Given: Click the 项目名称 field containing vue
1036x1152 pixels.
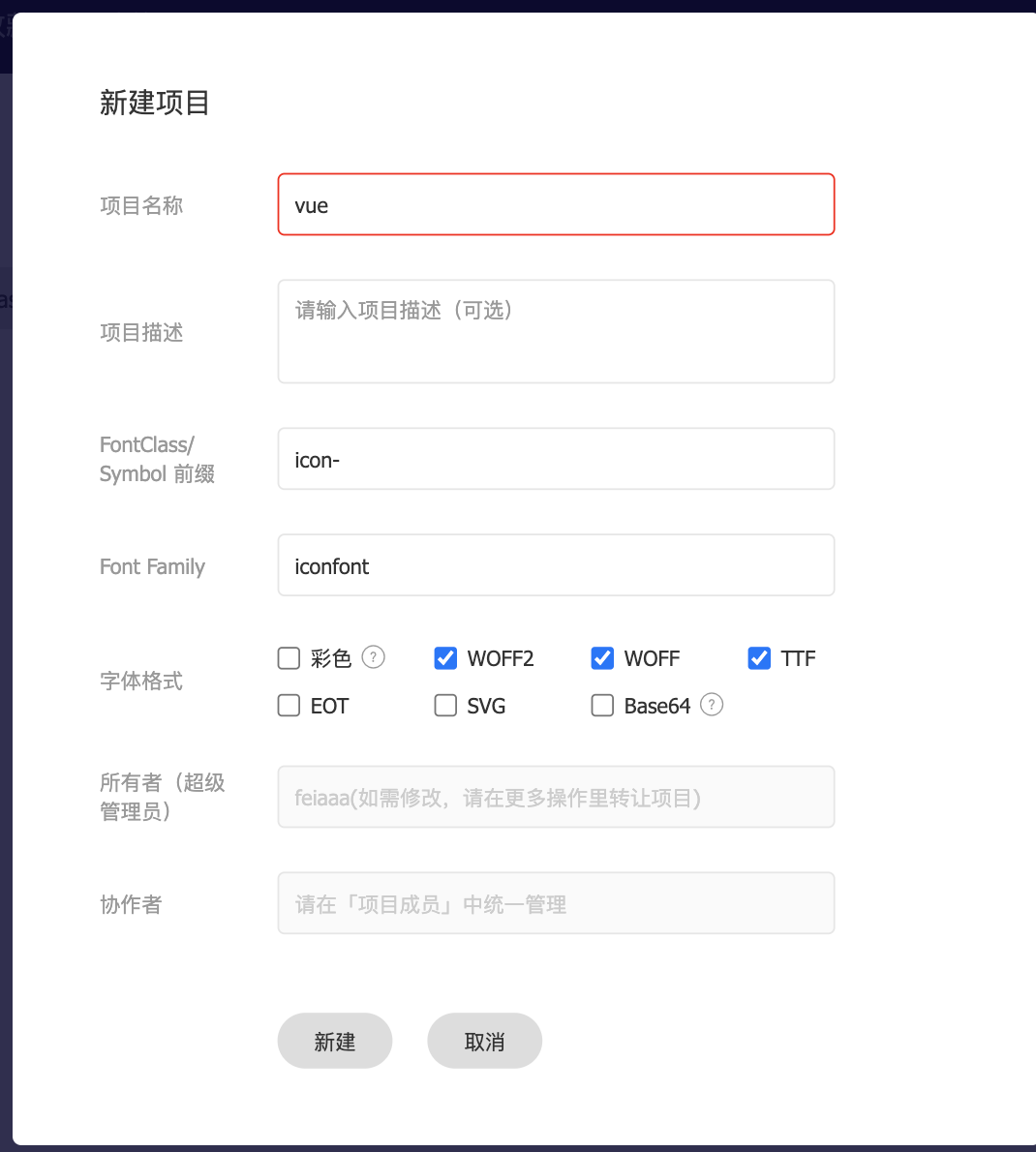Looking at the screenshot, I should tap(556, 204).
